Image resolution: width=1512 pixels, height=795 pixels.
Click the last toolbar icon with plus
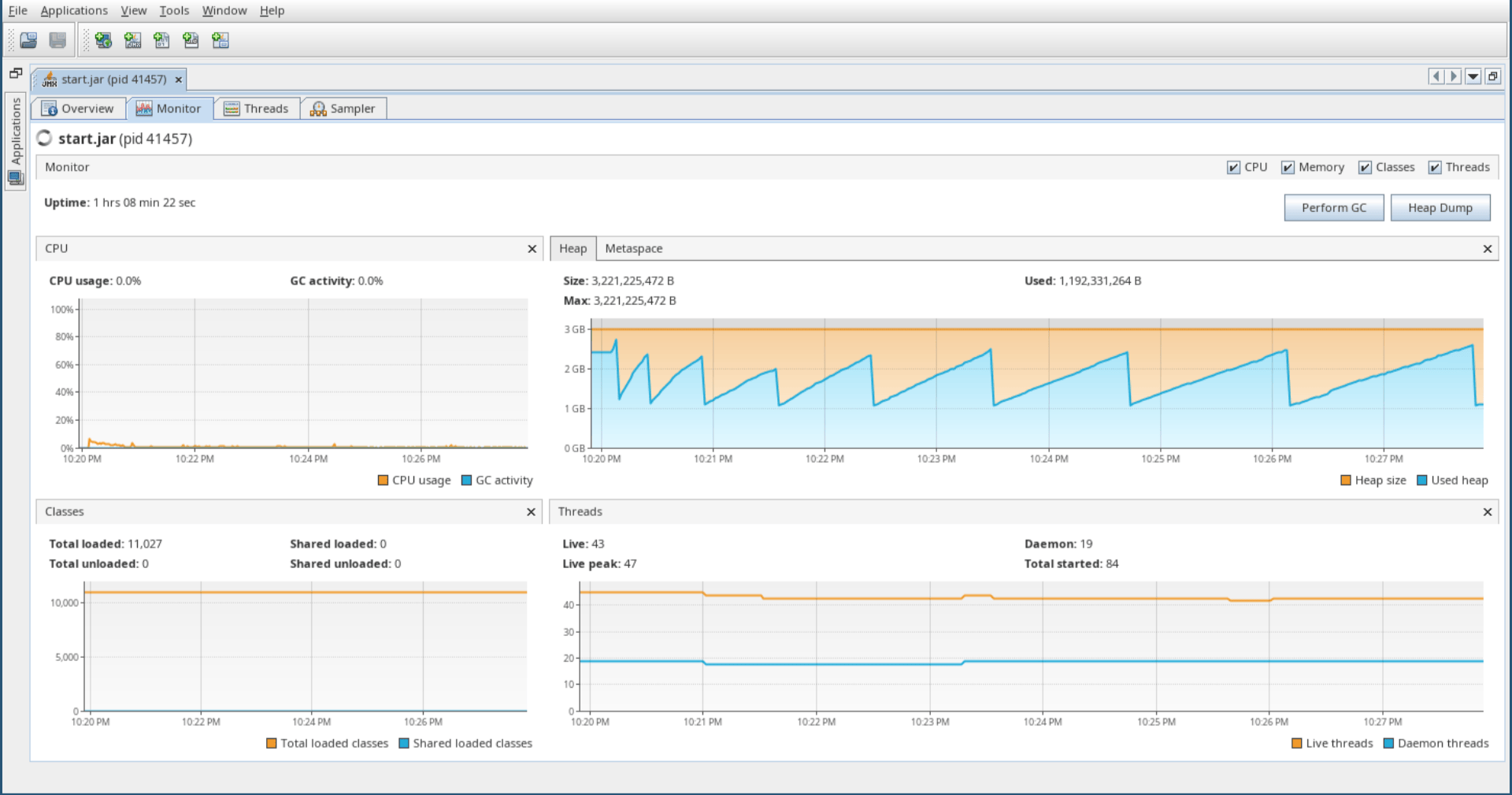[220, 40]
